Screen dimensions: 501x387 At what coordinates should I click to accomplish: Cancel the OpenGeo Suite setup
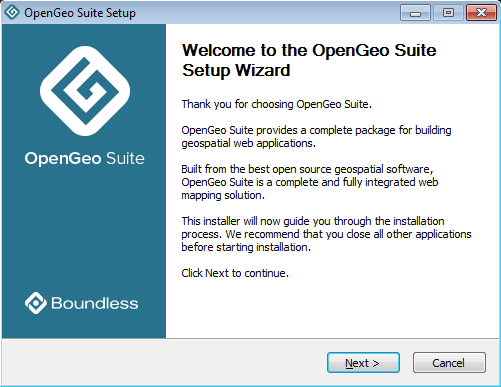point(449,363)
